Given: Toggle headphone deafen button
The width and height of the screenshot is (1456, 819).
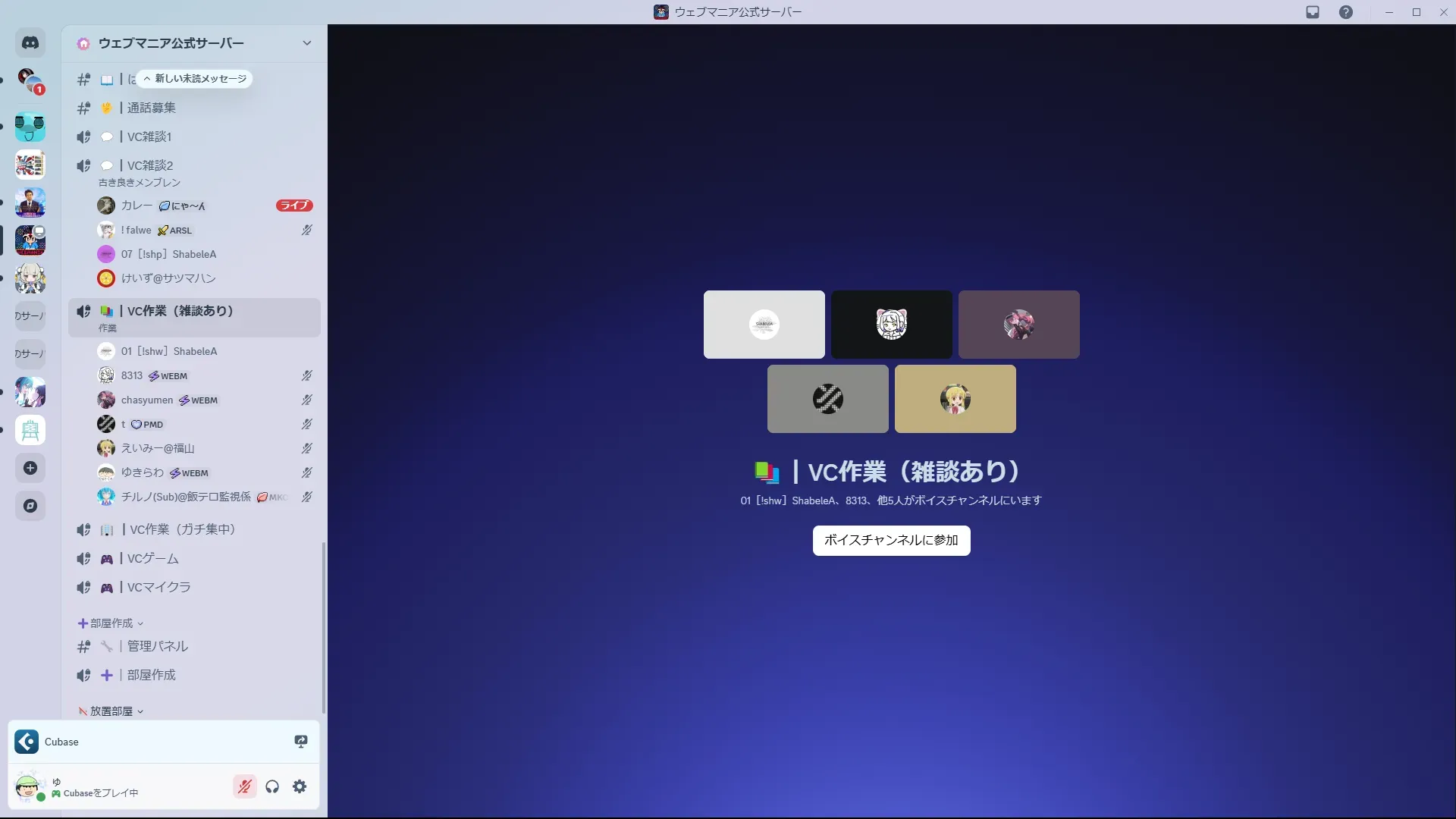Looking at the screenshot, I should [x=272, y=786].
